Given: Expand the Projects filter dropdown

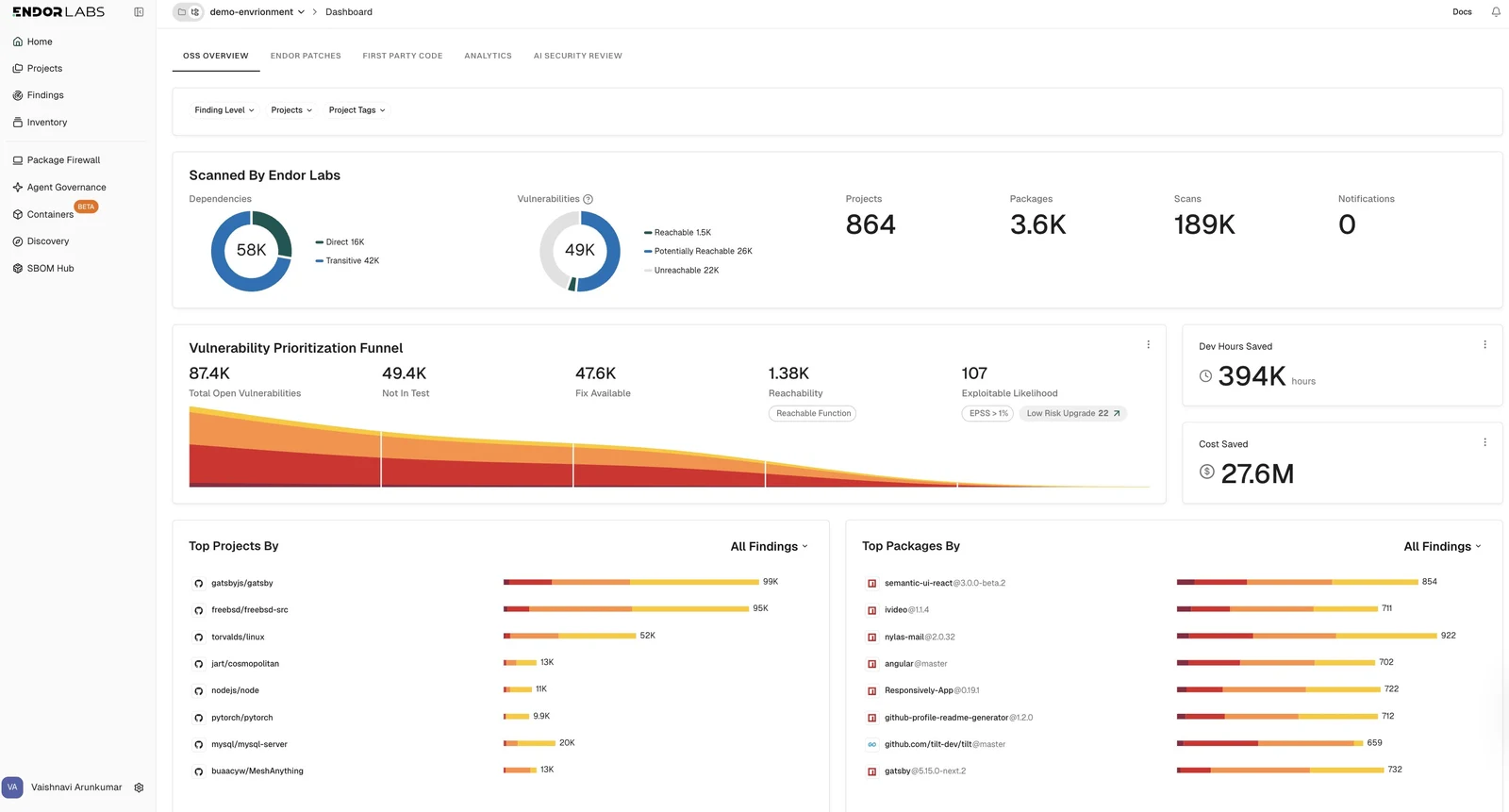Looking at the screenshot, I should click(291, 110).
